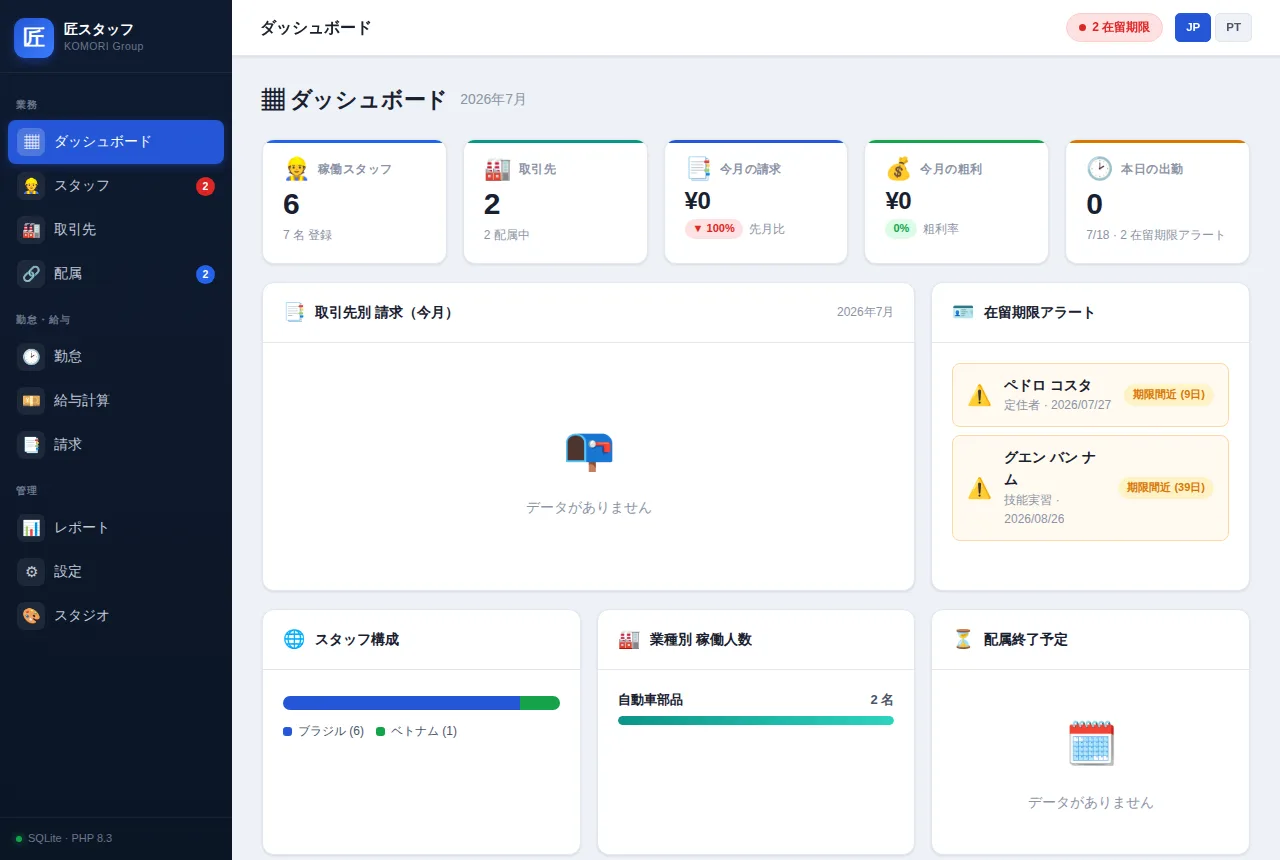
Task: Click the red badge 2 beside スタッフ
Action: coord(205,186)
